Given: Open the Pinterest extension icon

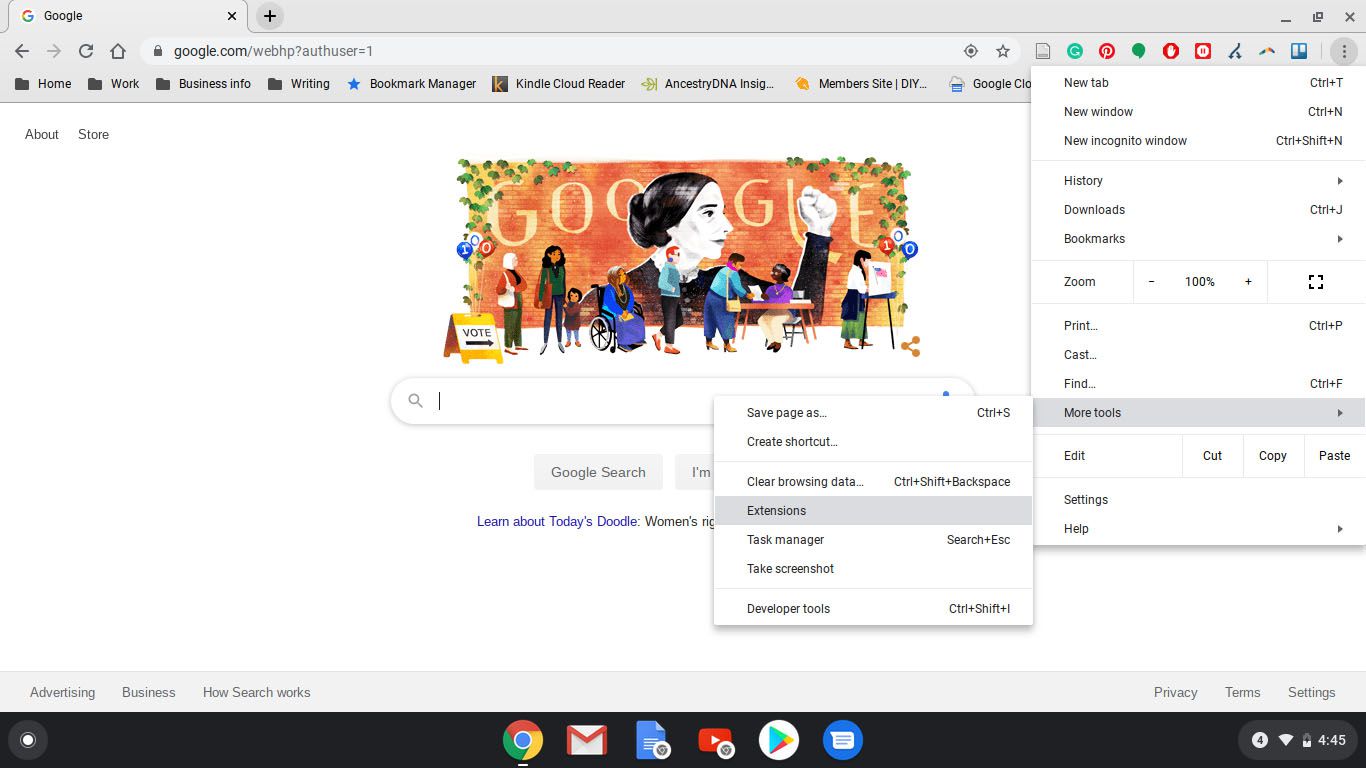Looking at the screenshot, I should click(x=1107, y=51).
